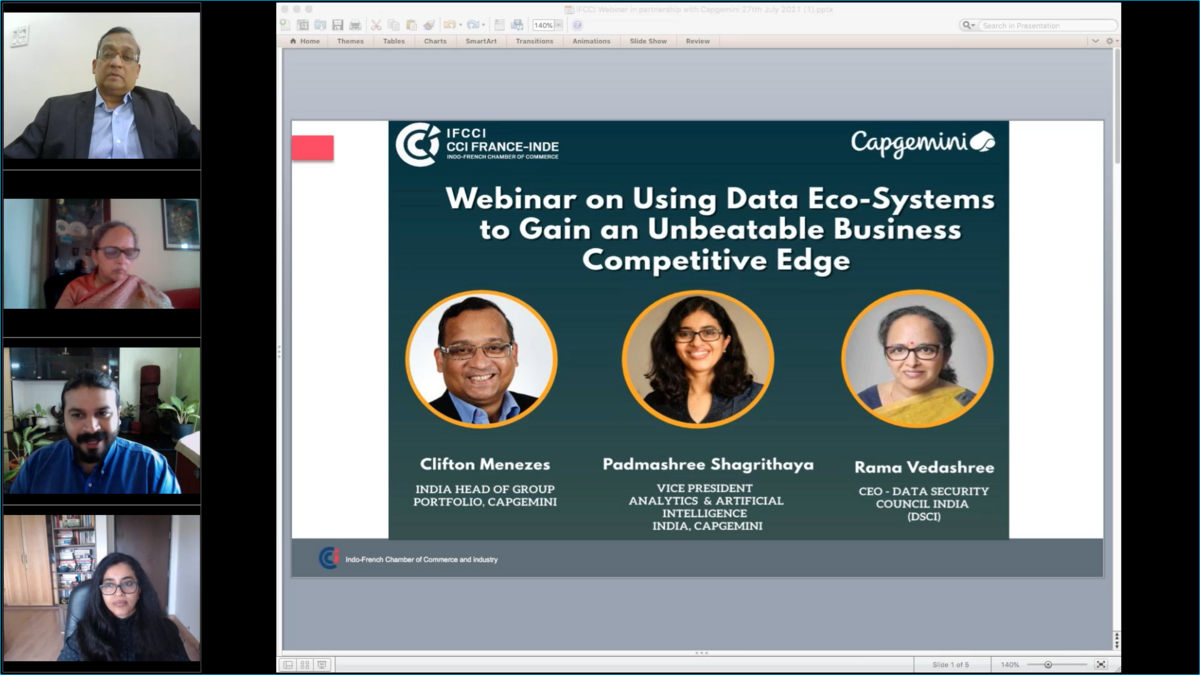
Task: Click the Paste clipboard icon
Action: (411, 25)
